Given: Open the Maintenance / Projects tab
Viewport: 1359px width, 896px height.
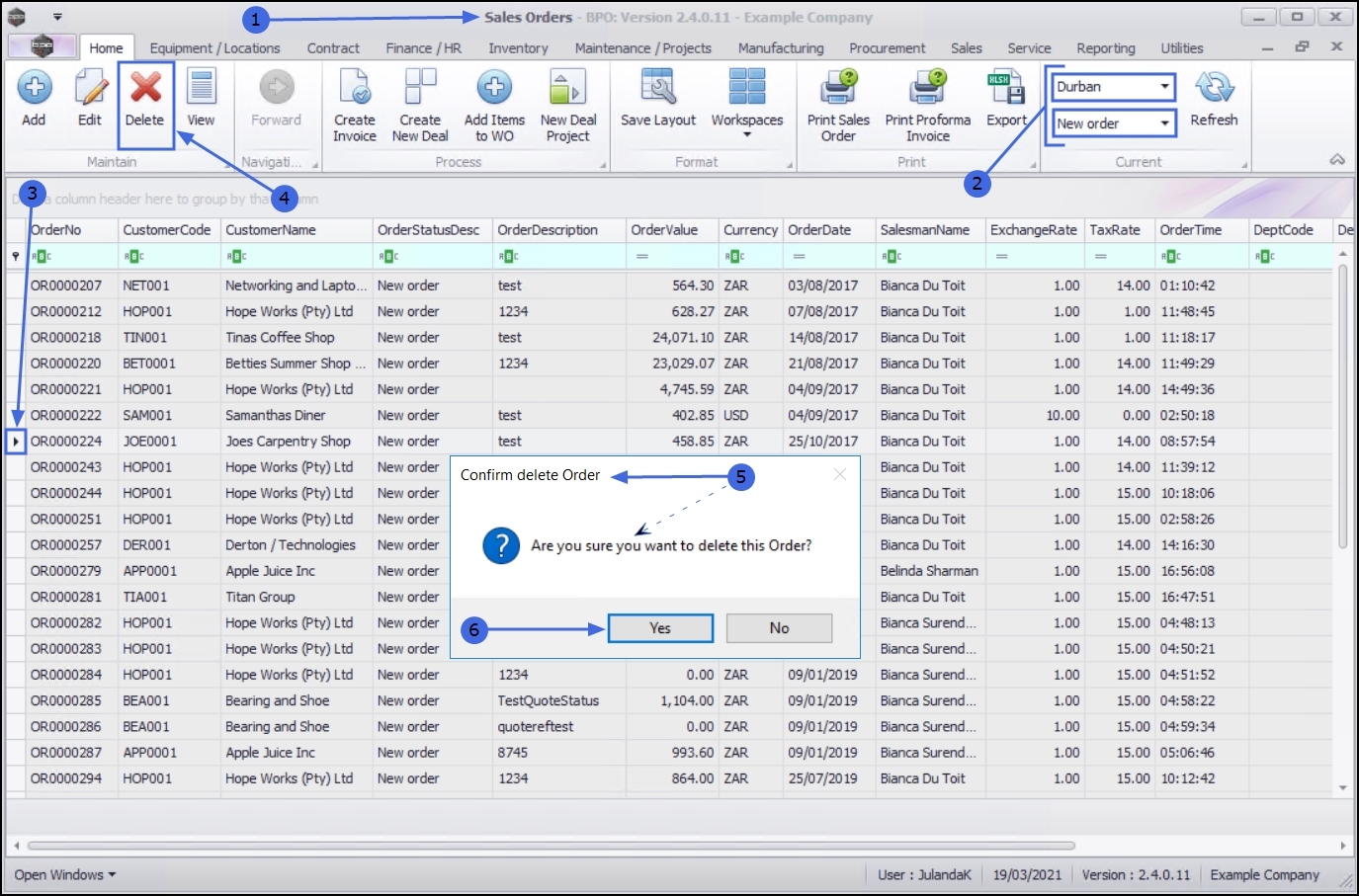Looking at the screenshot, I should click(x=642, y=47).
